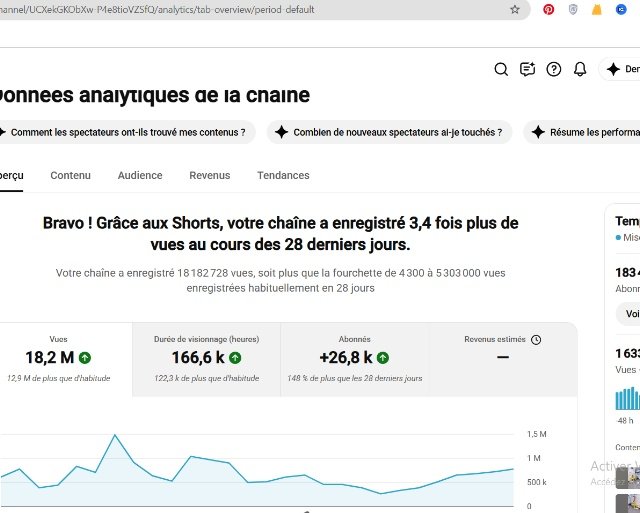Switch to the Audience tab

coord(140,175)
